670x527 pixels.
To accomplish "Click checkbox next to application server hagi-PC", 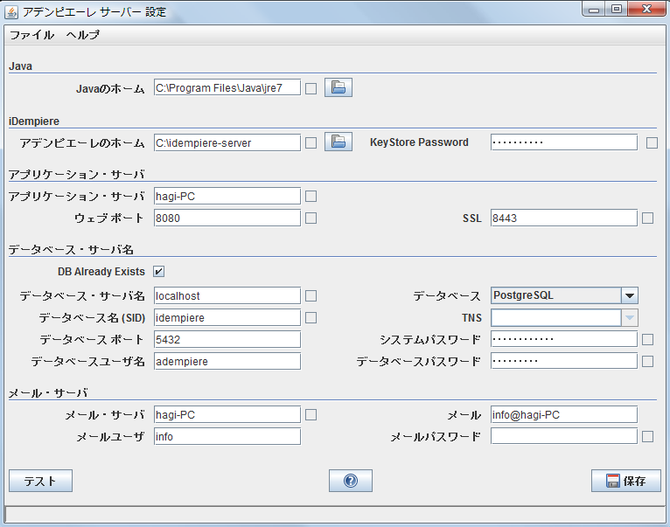I will [x=311, y=196].
